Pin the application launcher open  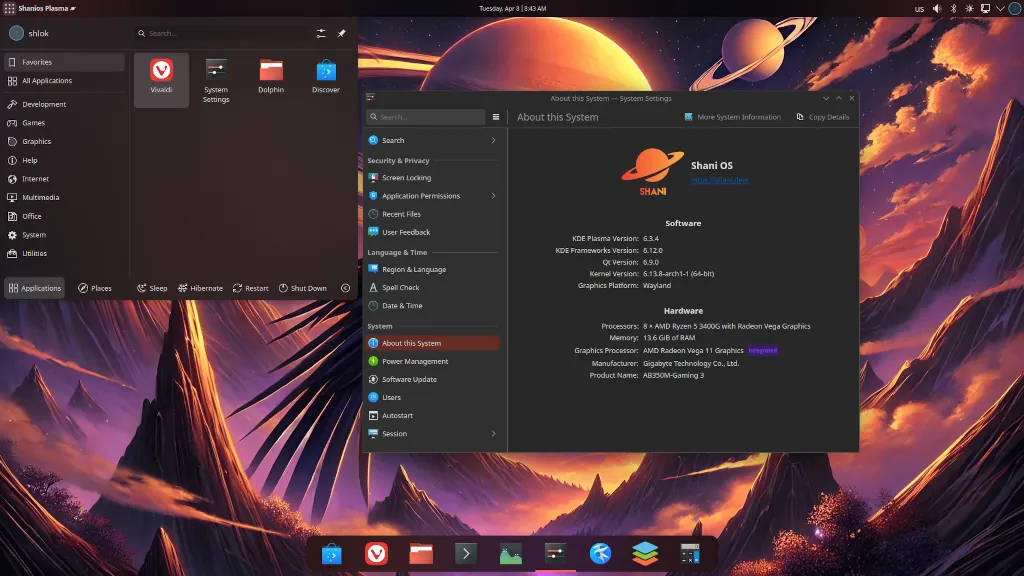341,33
